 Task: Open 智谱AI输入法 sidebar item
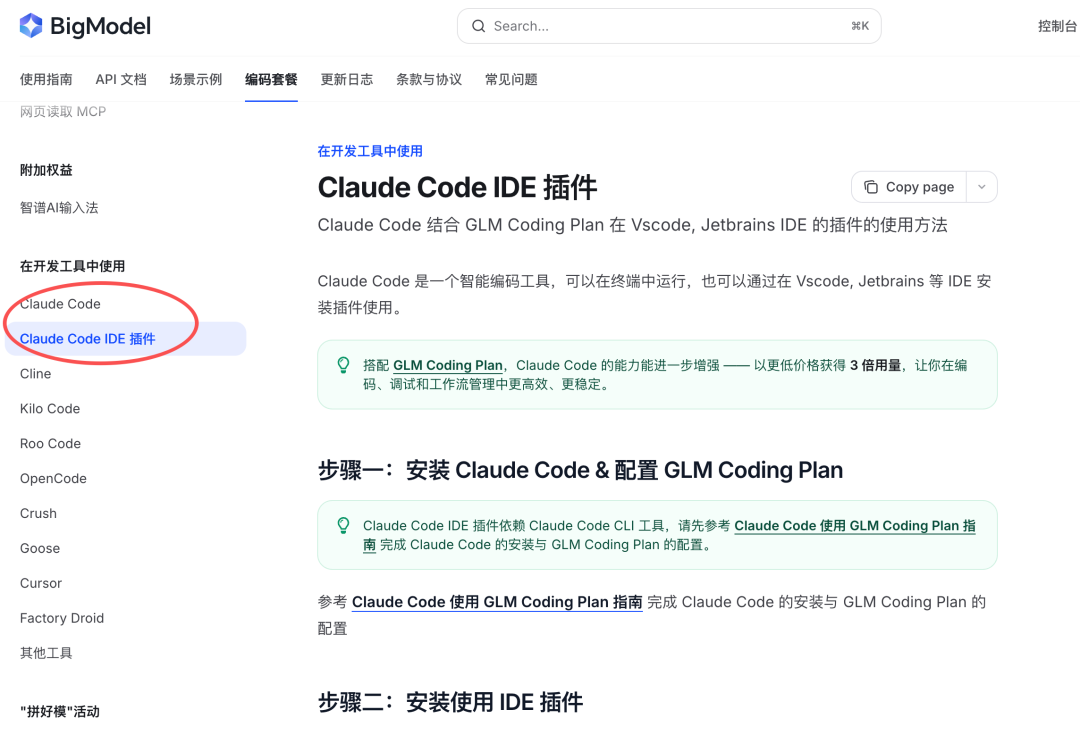click(59, 207)
